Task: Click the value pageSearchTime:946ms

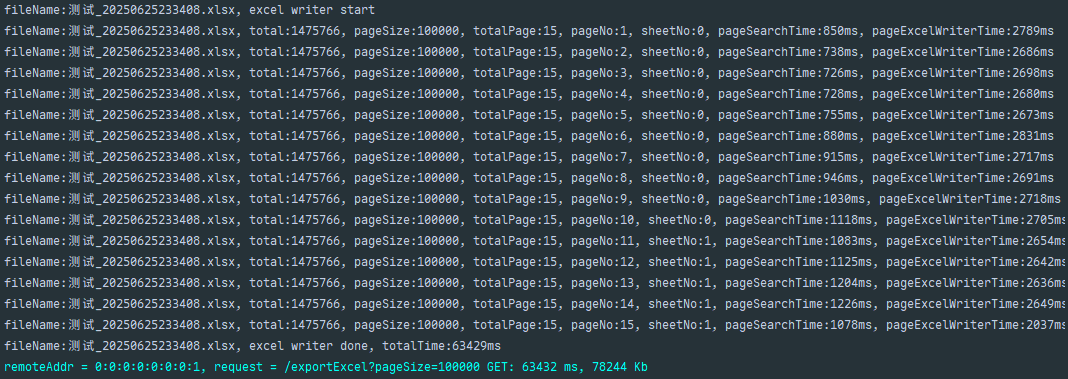Action: pyautogui.click(x=789, y=179)
